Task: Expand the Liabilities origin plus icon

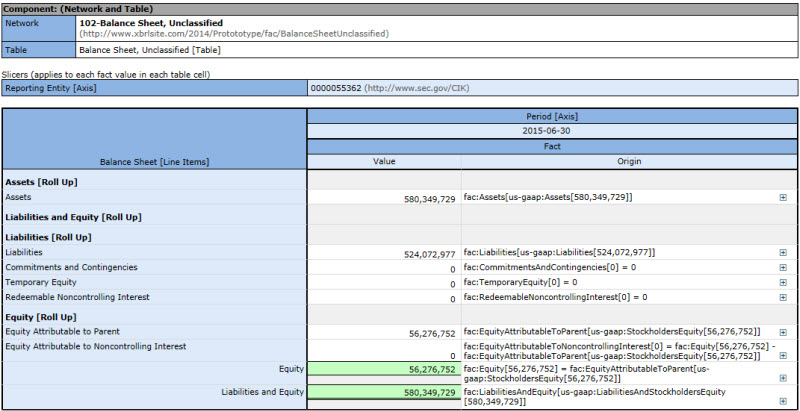Action: pyautogui.click(x=783, y=252)
